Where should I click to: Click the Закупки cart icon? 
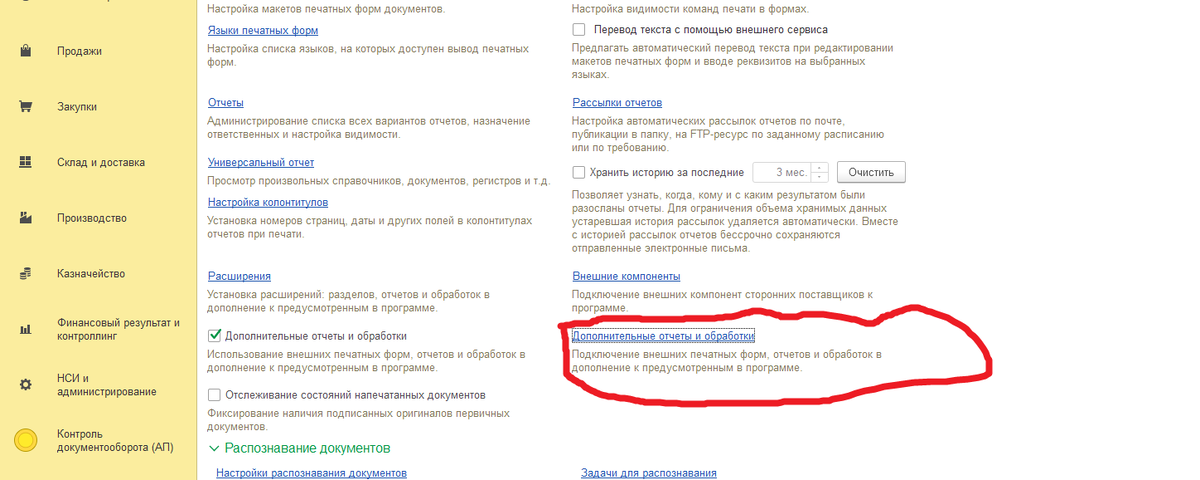[x=27, y=107]
